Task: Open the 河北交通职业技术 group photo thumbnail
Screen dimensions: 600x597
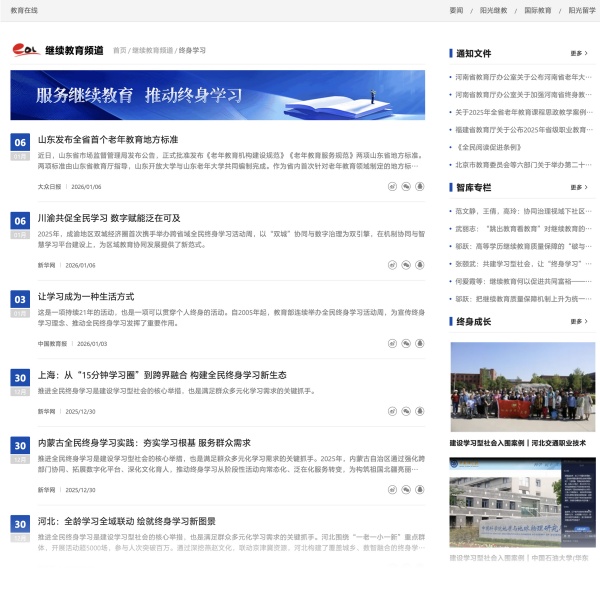Action: [522, 387]
